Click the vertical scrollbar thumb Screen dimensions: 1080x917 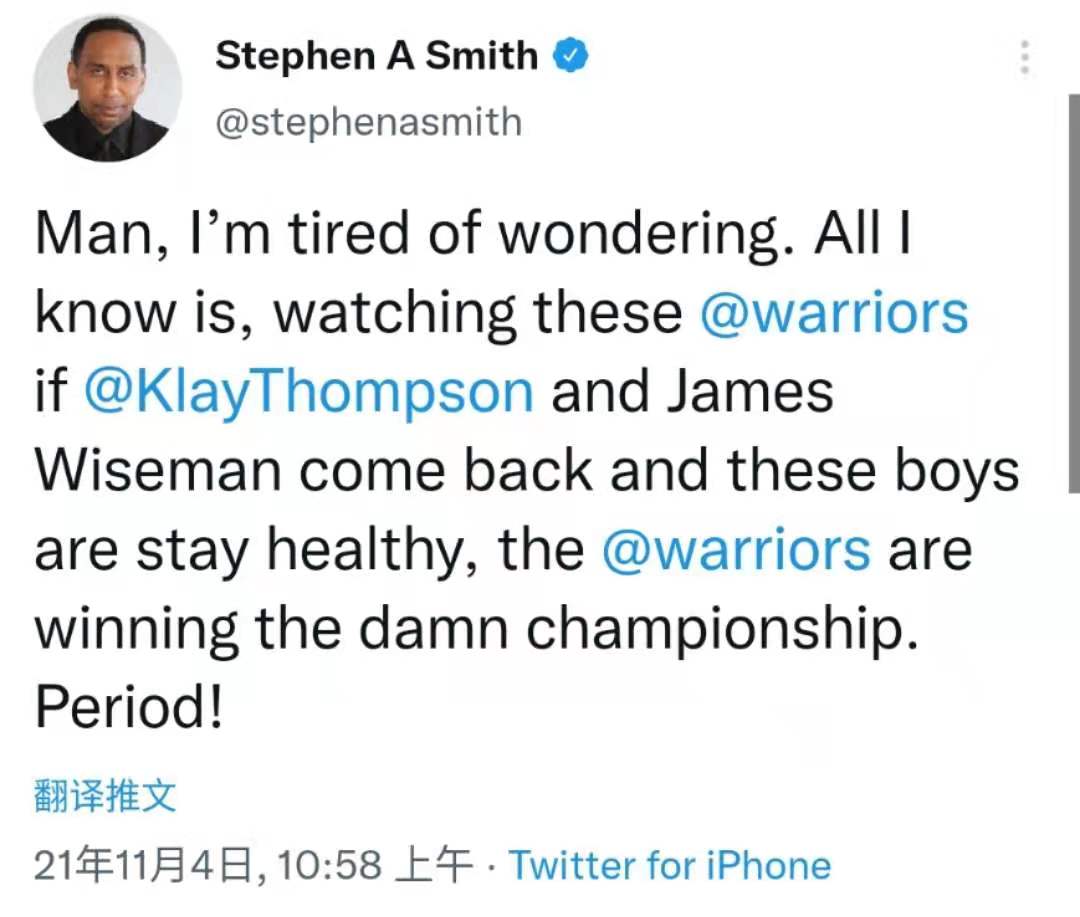(1074, 293)
